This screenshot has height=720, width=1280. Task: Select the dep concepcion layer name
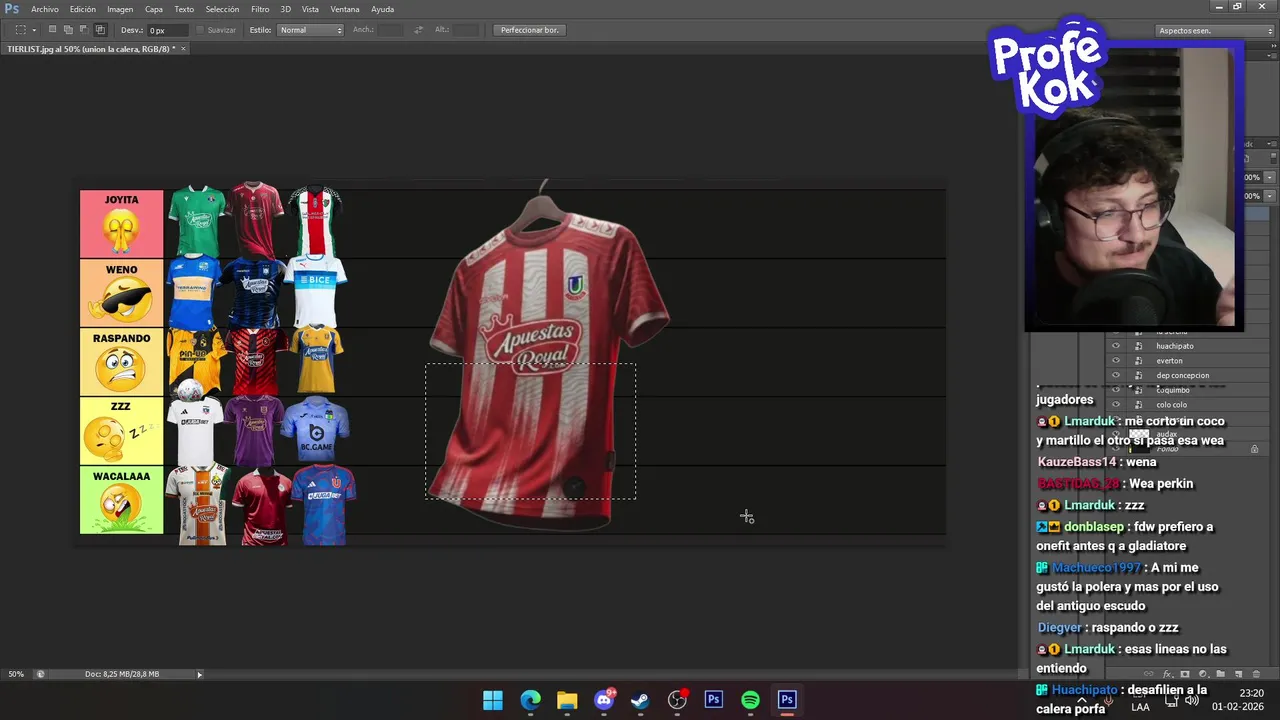(x=1183, y=376)
